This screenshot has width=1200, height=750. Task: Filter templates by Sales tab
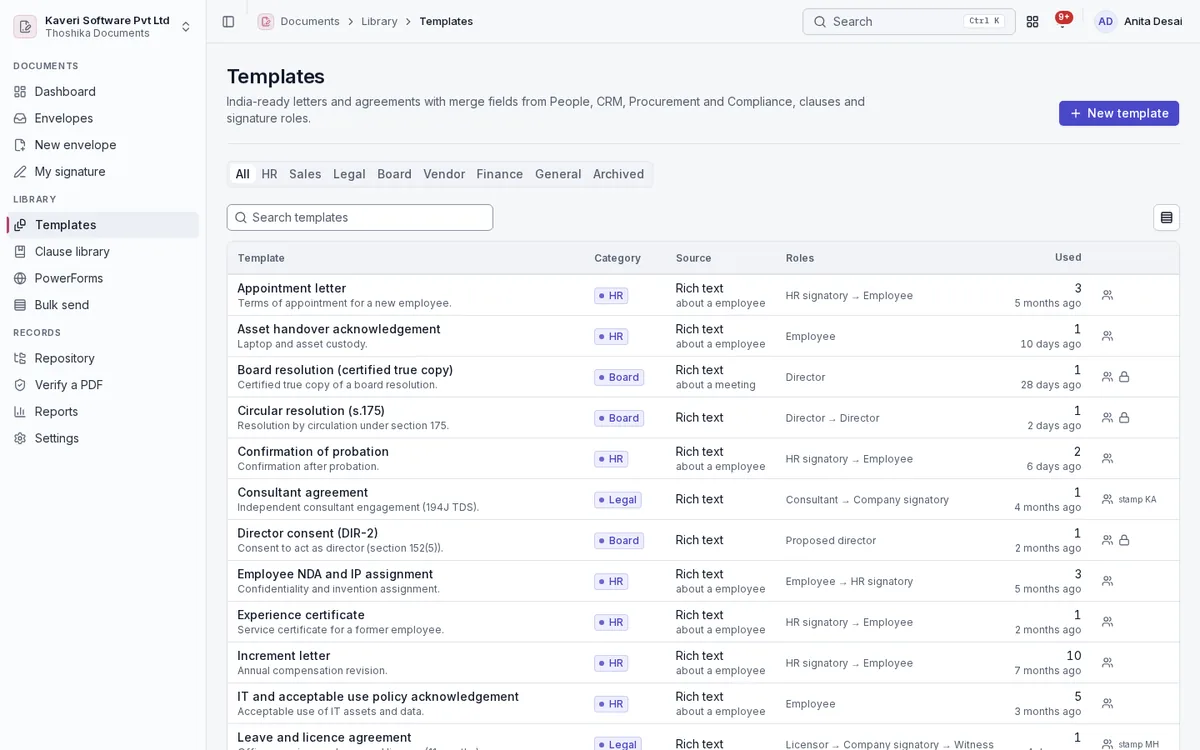305,174
